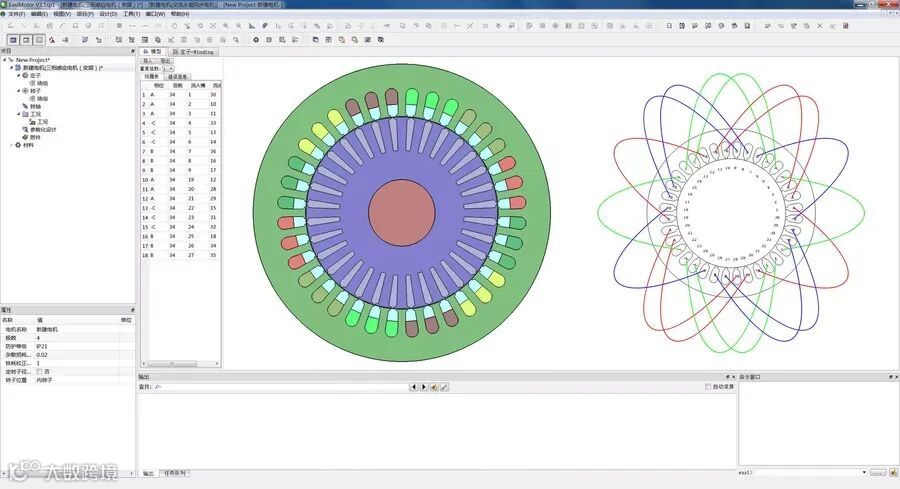Click the EasiMotor app icon in title bar

coord(3,5)
